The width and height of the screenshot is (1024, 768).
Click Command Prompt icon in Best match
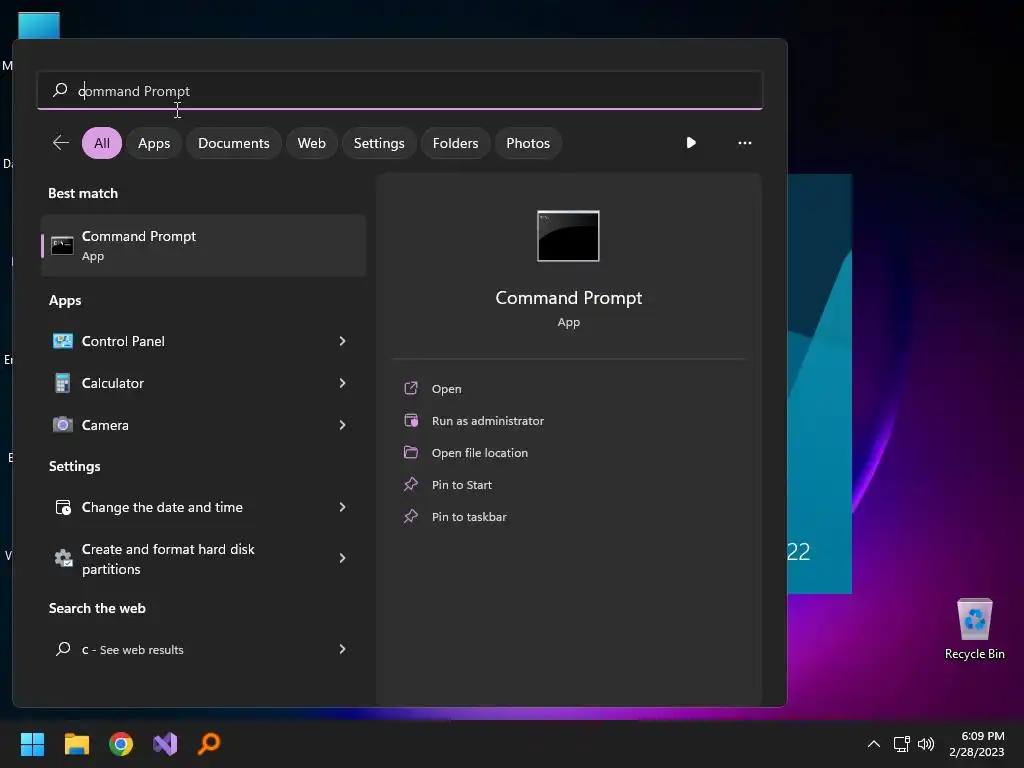[x=62, y=246]
